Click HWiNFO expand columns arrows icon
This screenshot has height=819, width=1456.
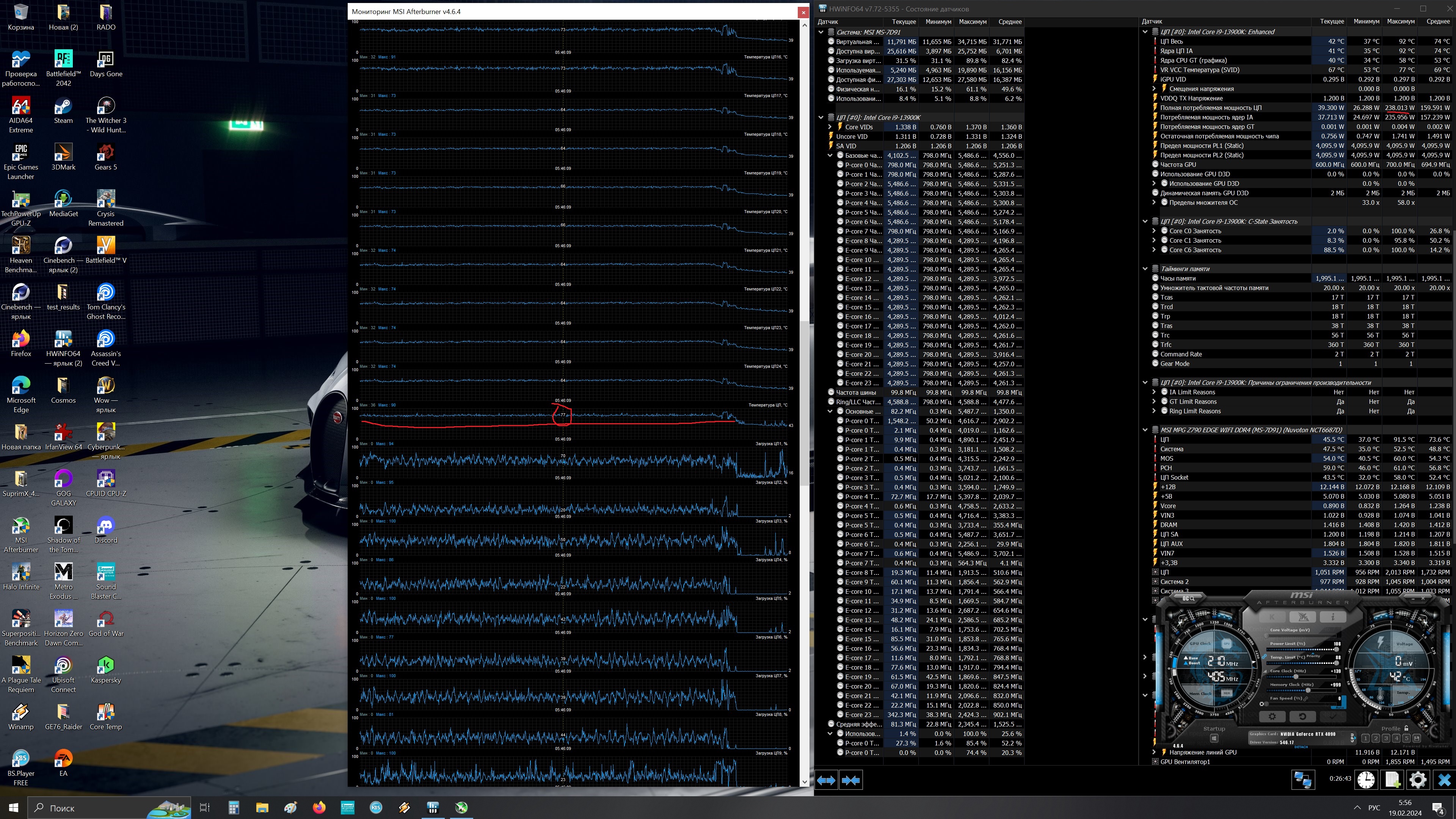coord(826,780)
